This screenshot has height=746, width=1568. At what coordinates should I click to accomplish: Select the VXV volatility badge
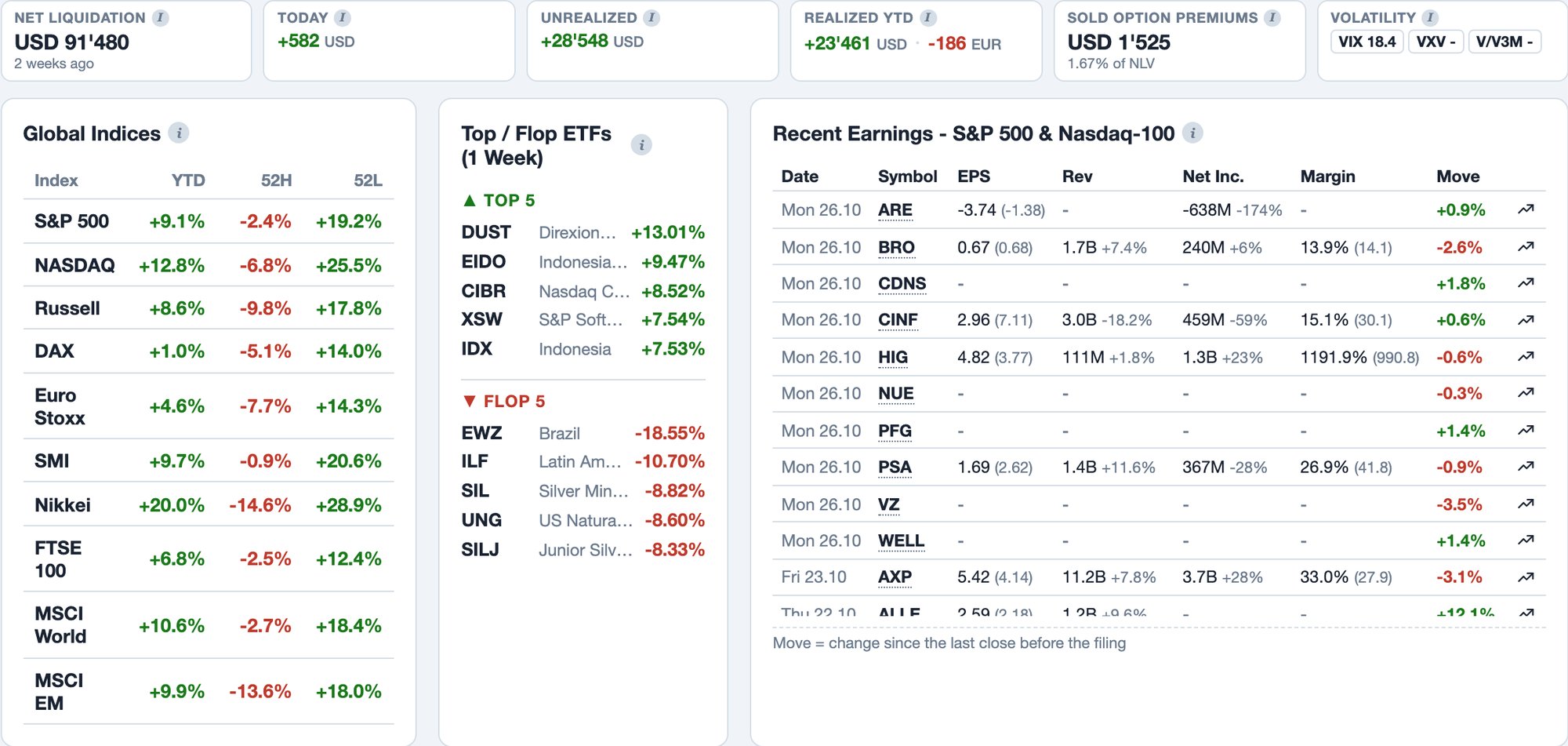[x=1436, y=42]
